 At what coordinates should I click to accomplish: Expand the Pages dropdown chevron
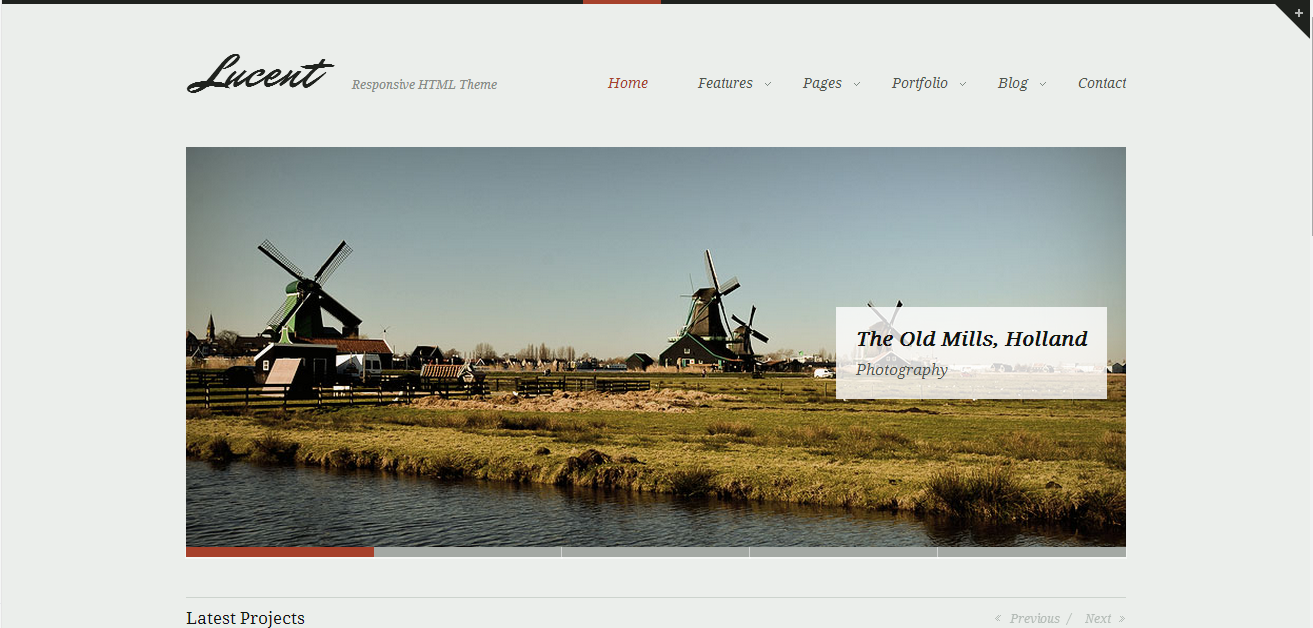[857, 84]
